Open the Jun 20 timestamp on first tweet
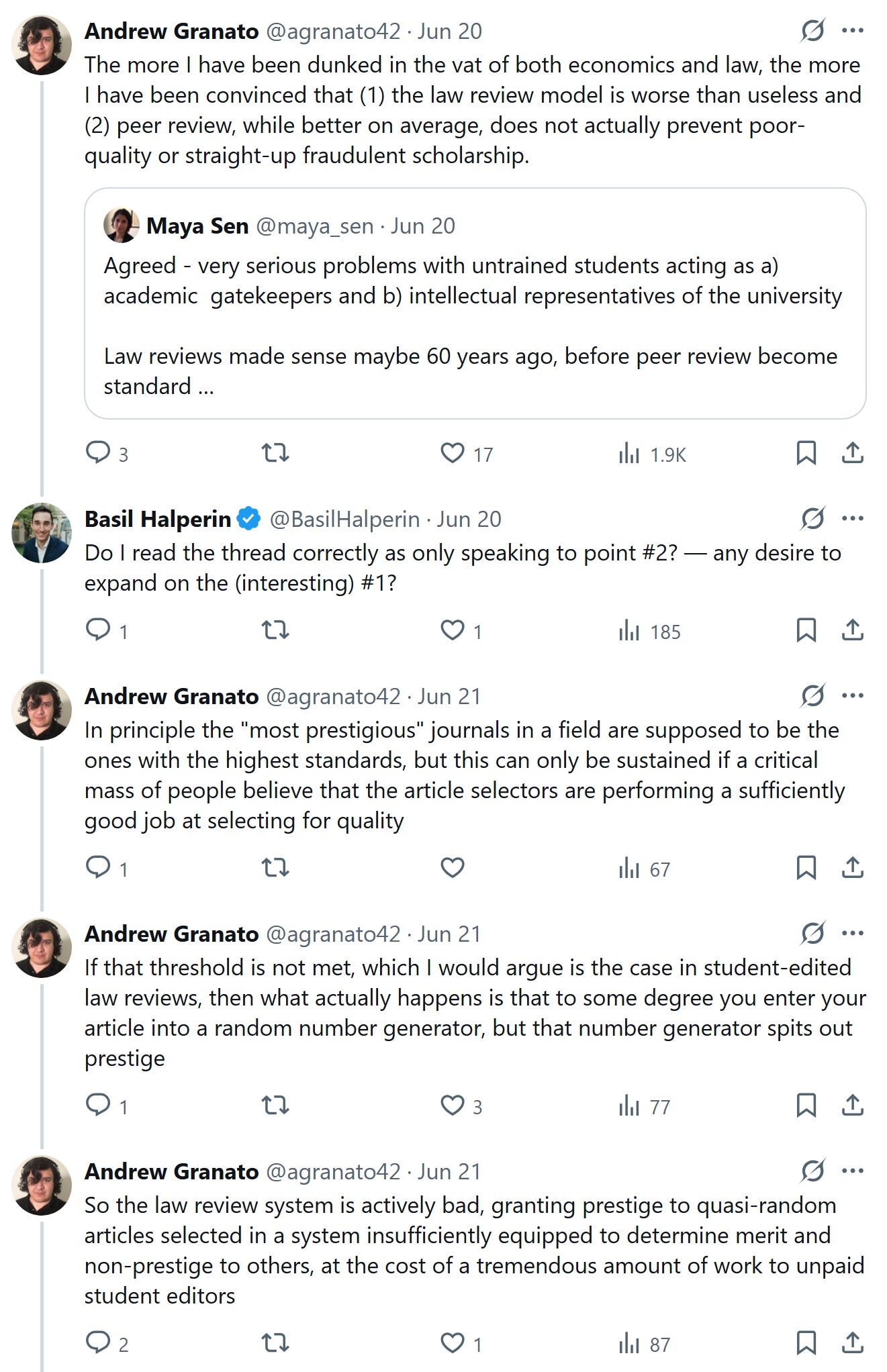 pos(450,31)
